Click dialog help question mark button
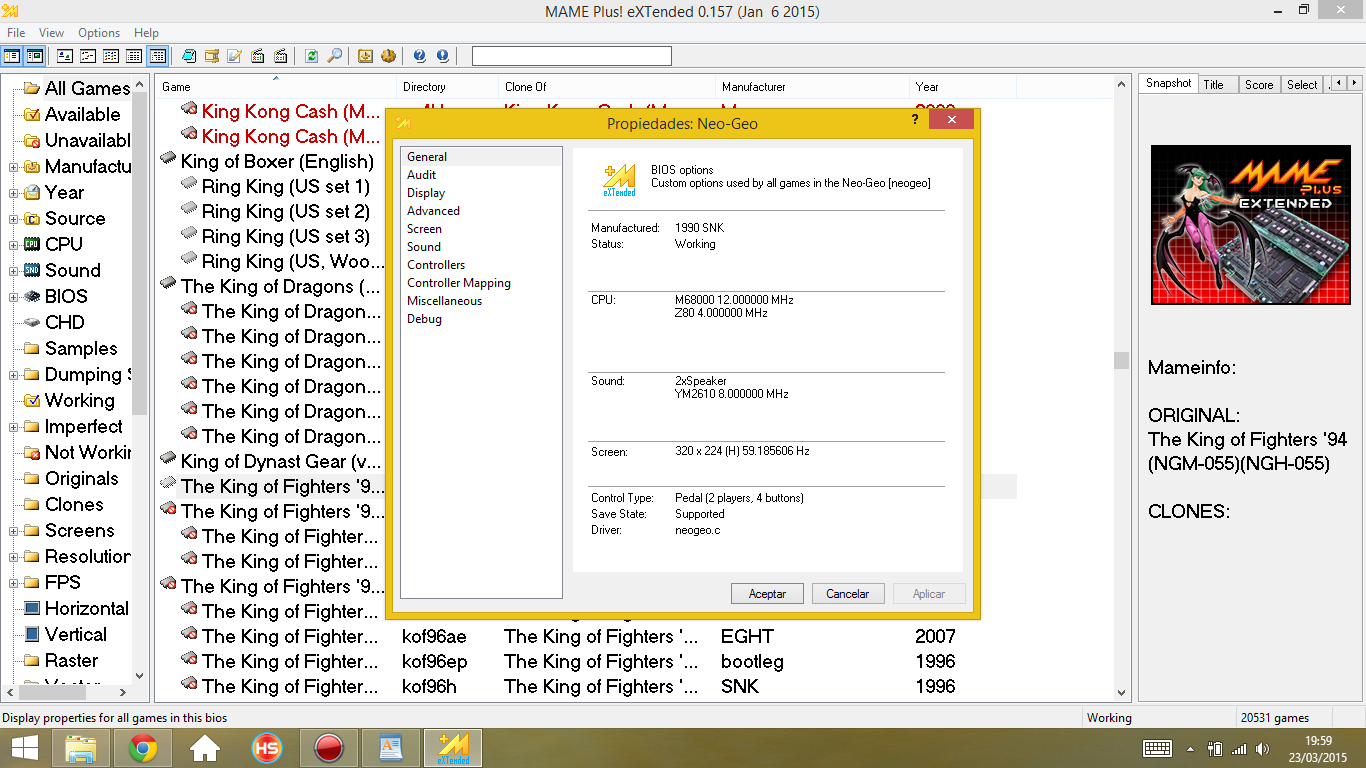 pos(915,119)
